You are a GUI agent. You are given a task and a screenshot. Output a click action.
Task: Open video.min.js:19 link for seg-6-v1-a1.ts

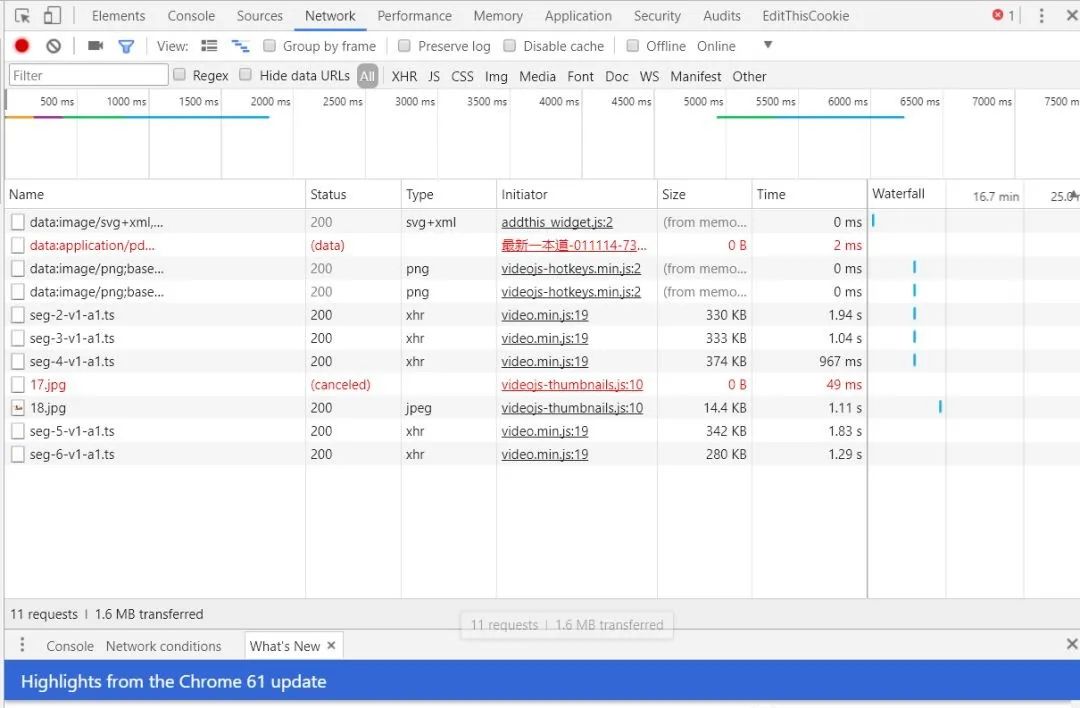(545, 454)
